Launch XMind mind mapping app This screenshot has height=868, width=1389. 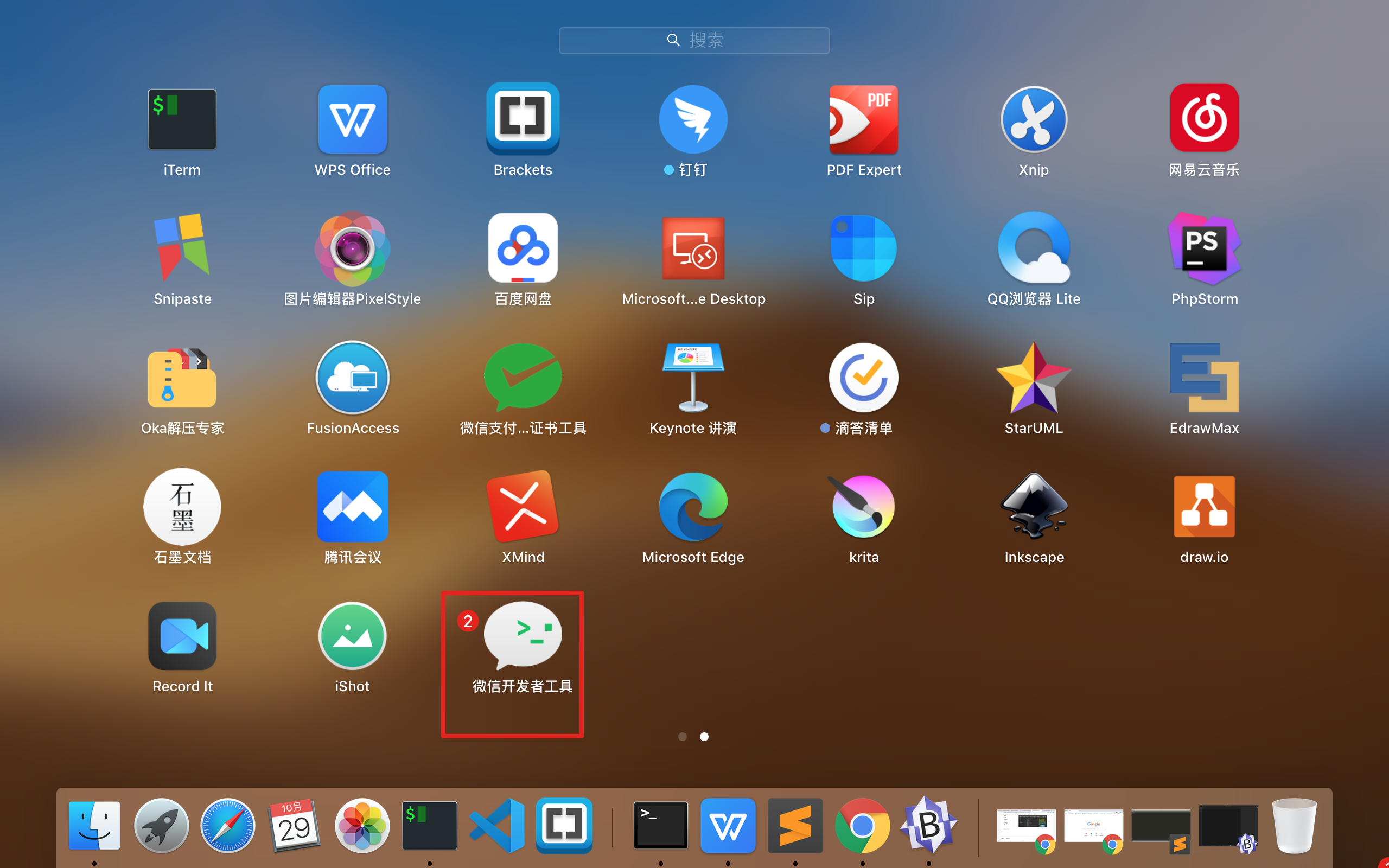tap(523, 506)
